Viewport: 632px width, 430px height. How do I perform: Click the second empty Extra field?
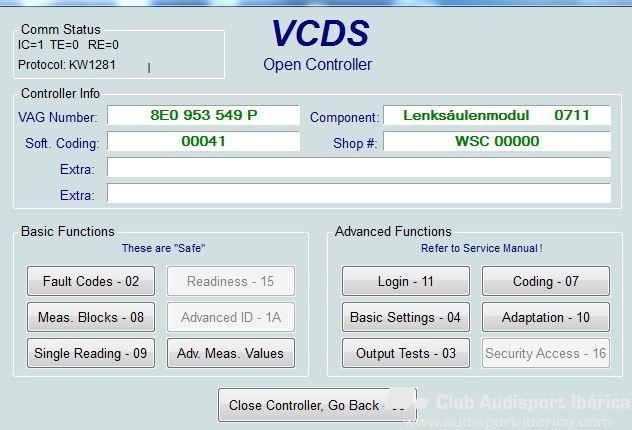[359, 193]
